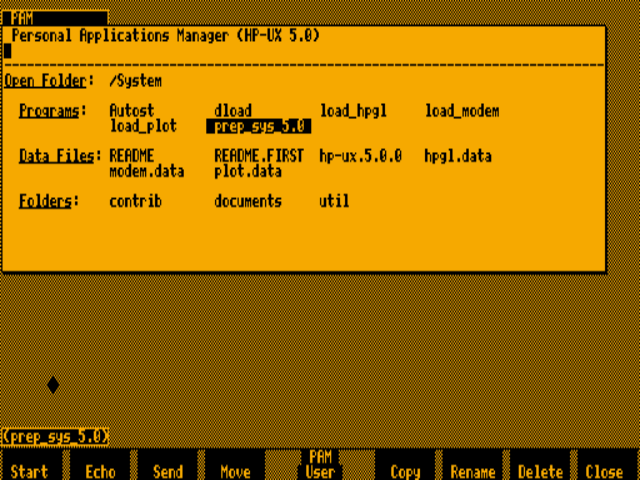Click the Start softkey
Image resolution: width=640 pixels, height=480 pixels.
(31, 465)
